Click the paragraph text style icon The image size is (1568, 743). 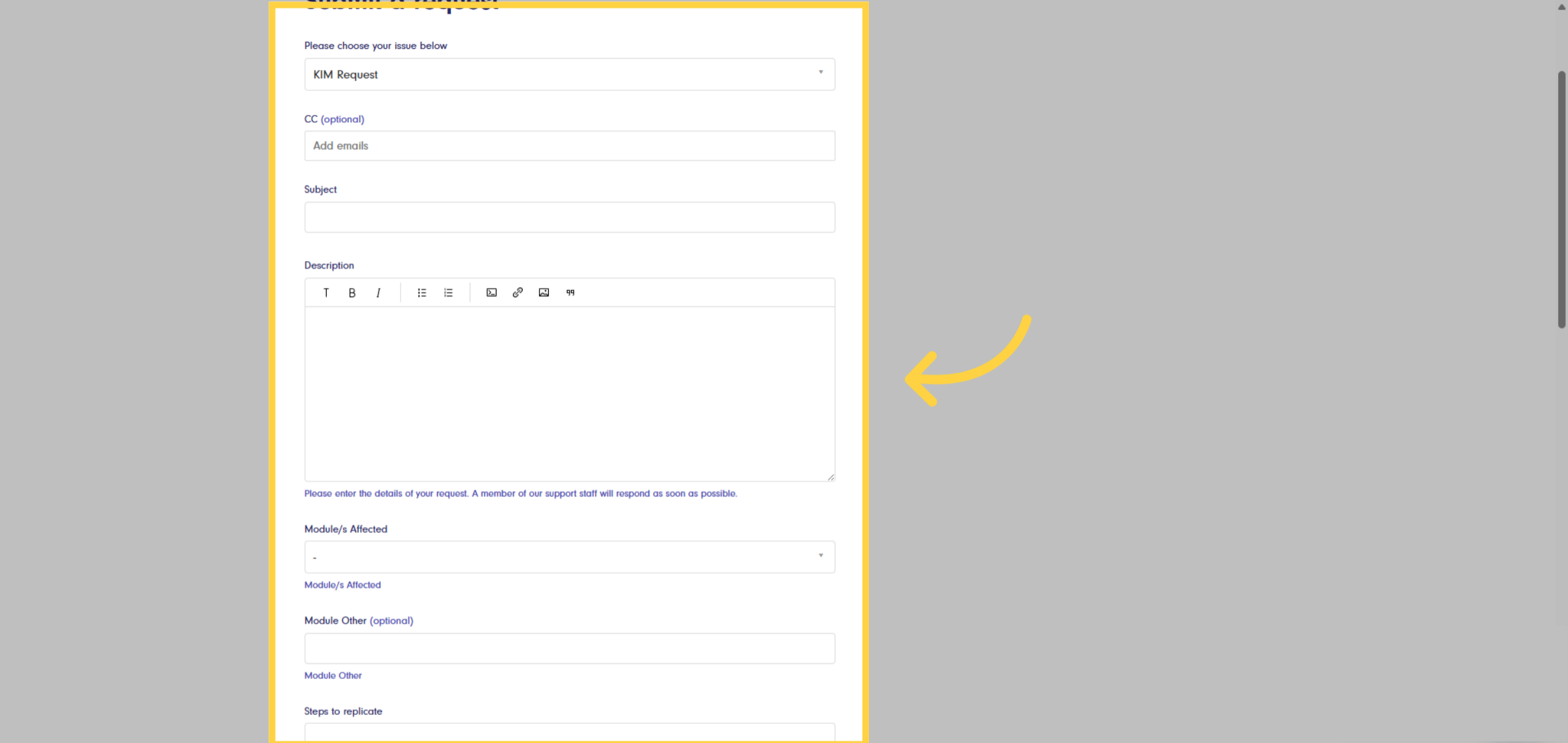[x=326, y=292]
